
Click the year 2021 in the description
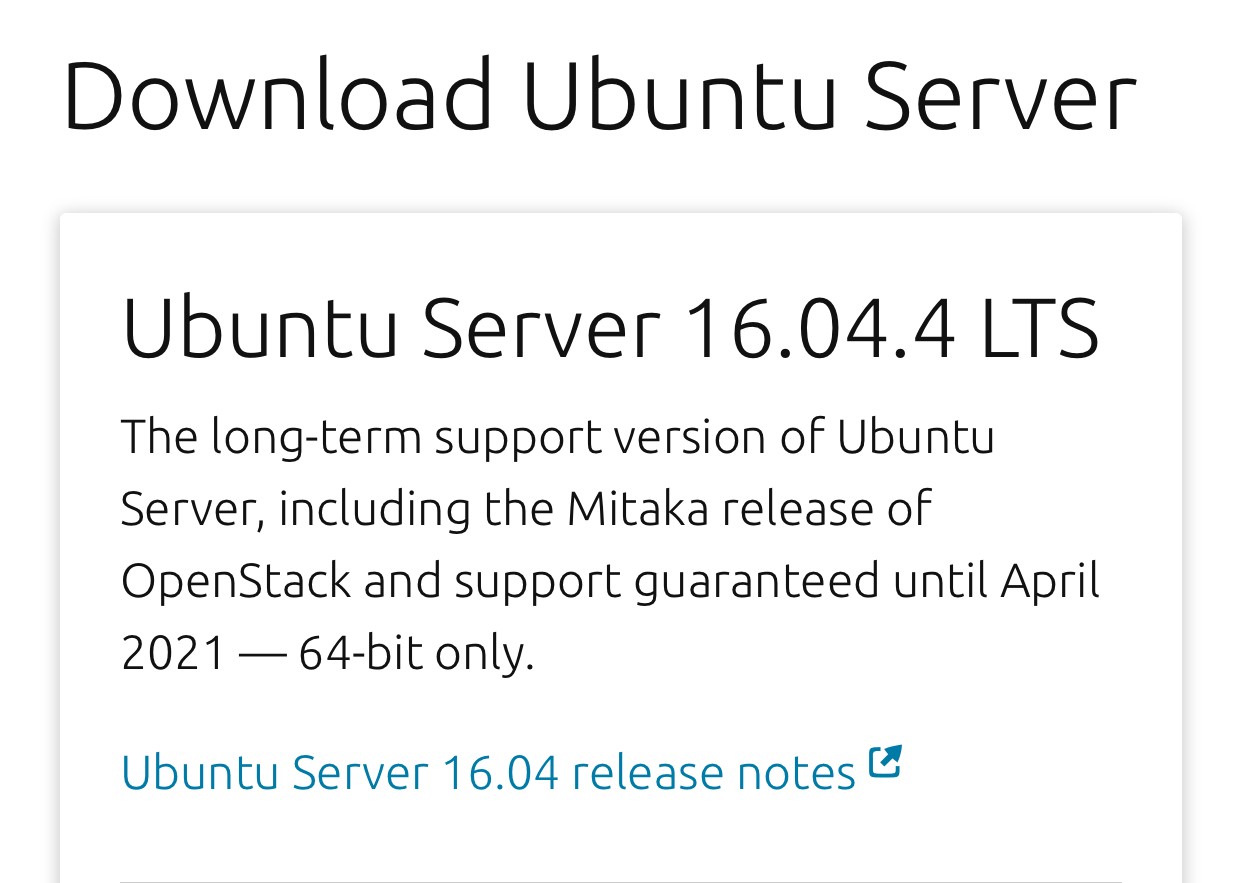pyautogui.click(x=174, y=653)
